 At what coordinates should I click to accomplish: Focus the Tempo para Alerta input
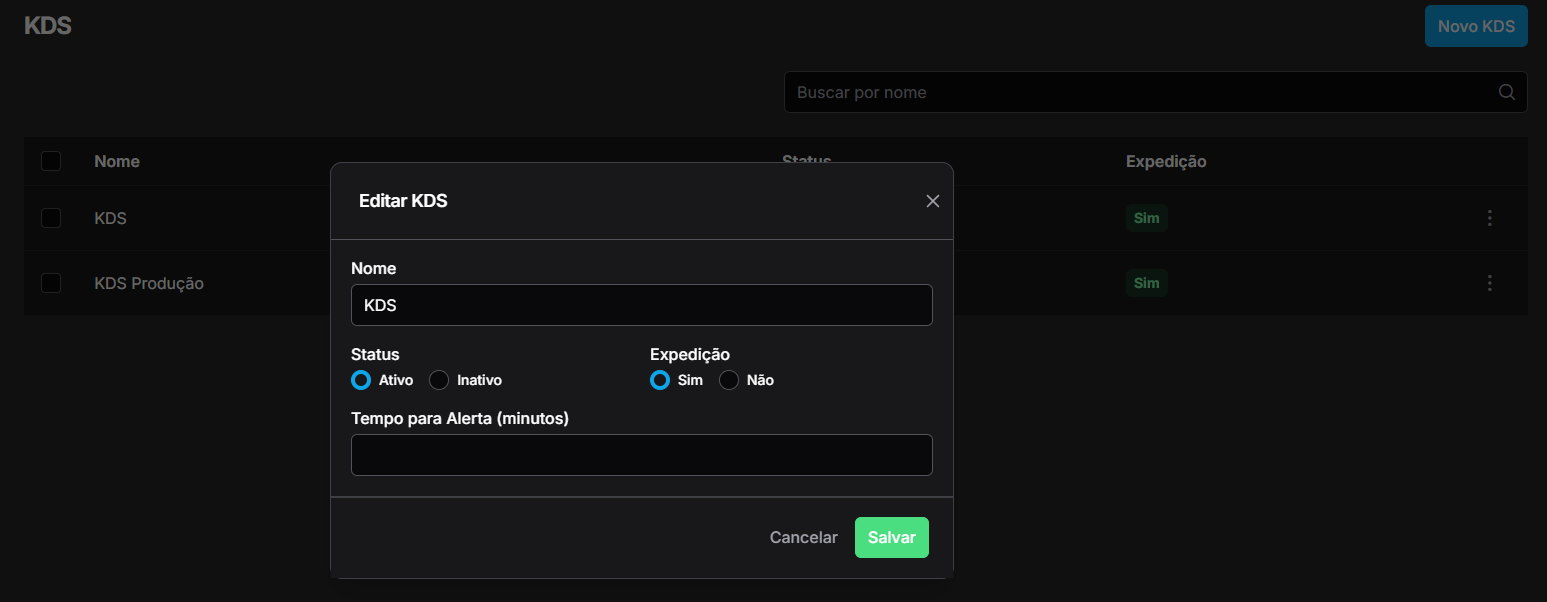642,455
